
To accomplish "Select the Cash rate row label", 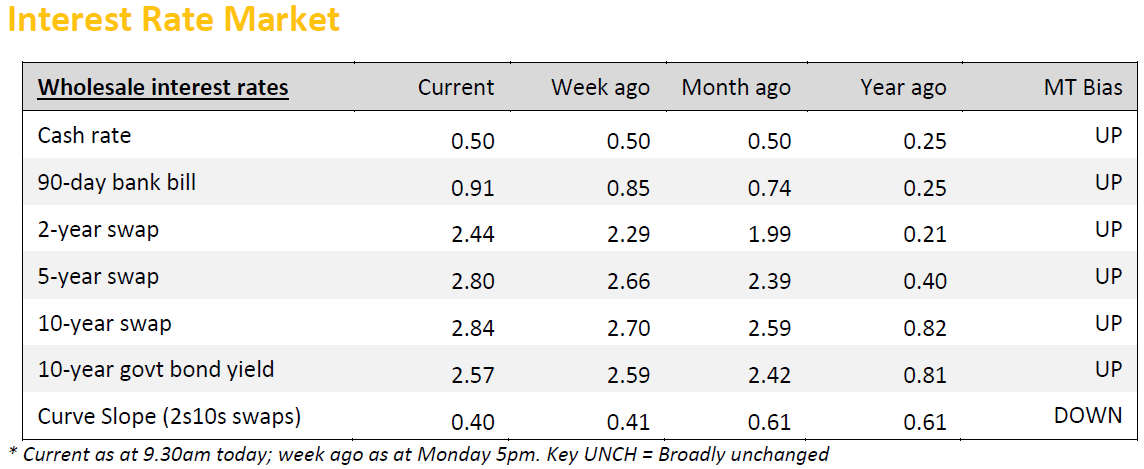I will pos(84,135).
